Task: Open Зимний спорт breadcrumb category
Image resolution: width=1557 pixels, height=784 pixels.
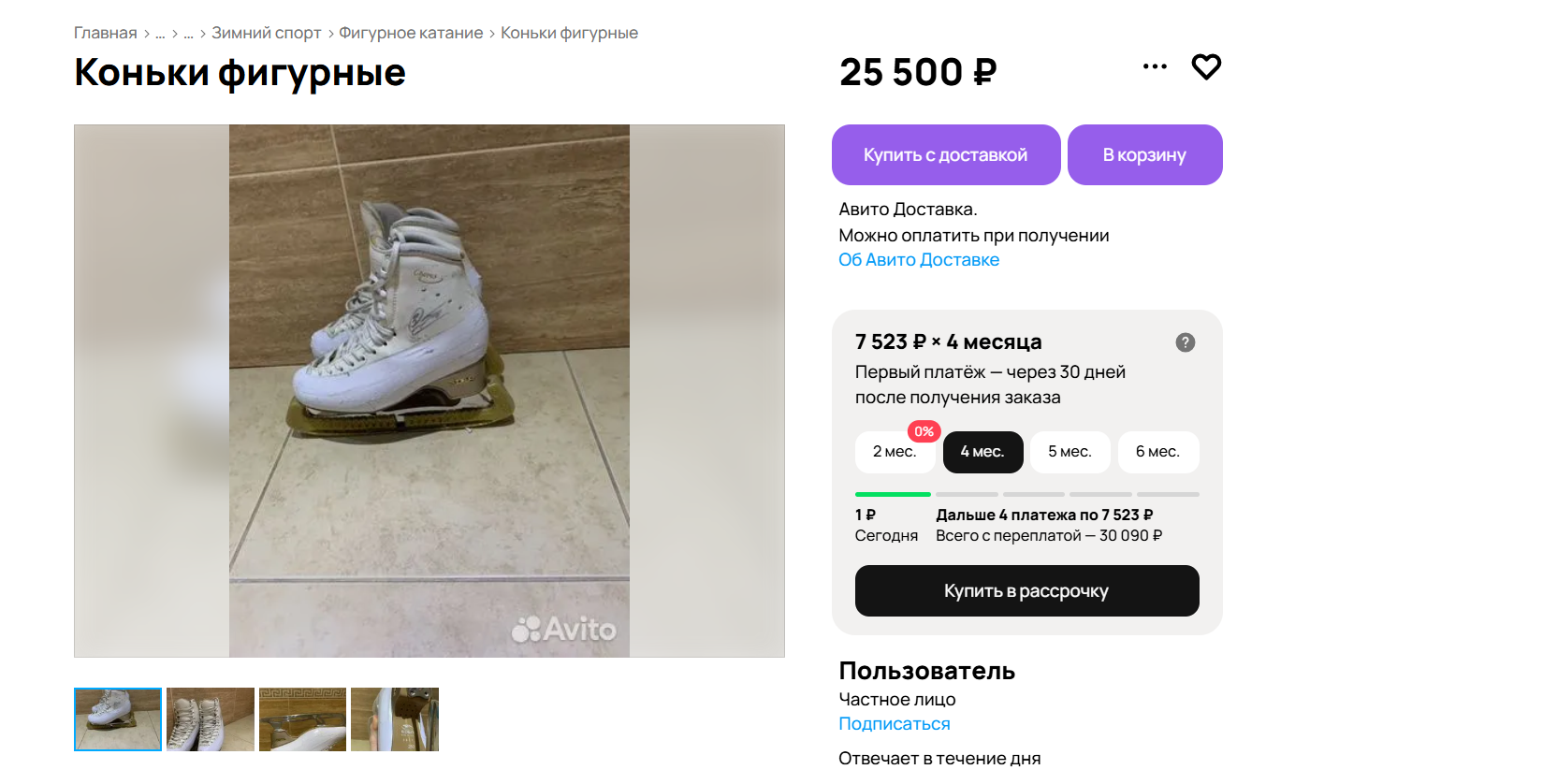Action: pos(266,34)
